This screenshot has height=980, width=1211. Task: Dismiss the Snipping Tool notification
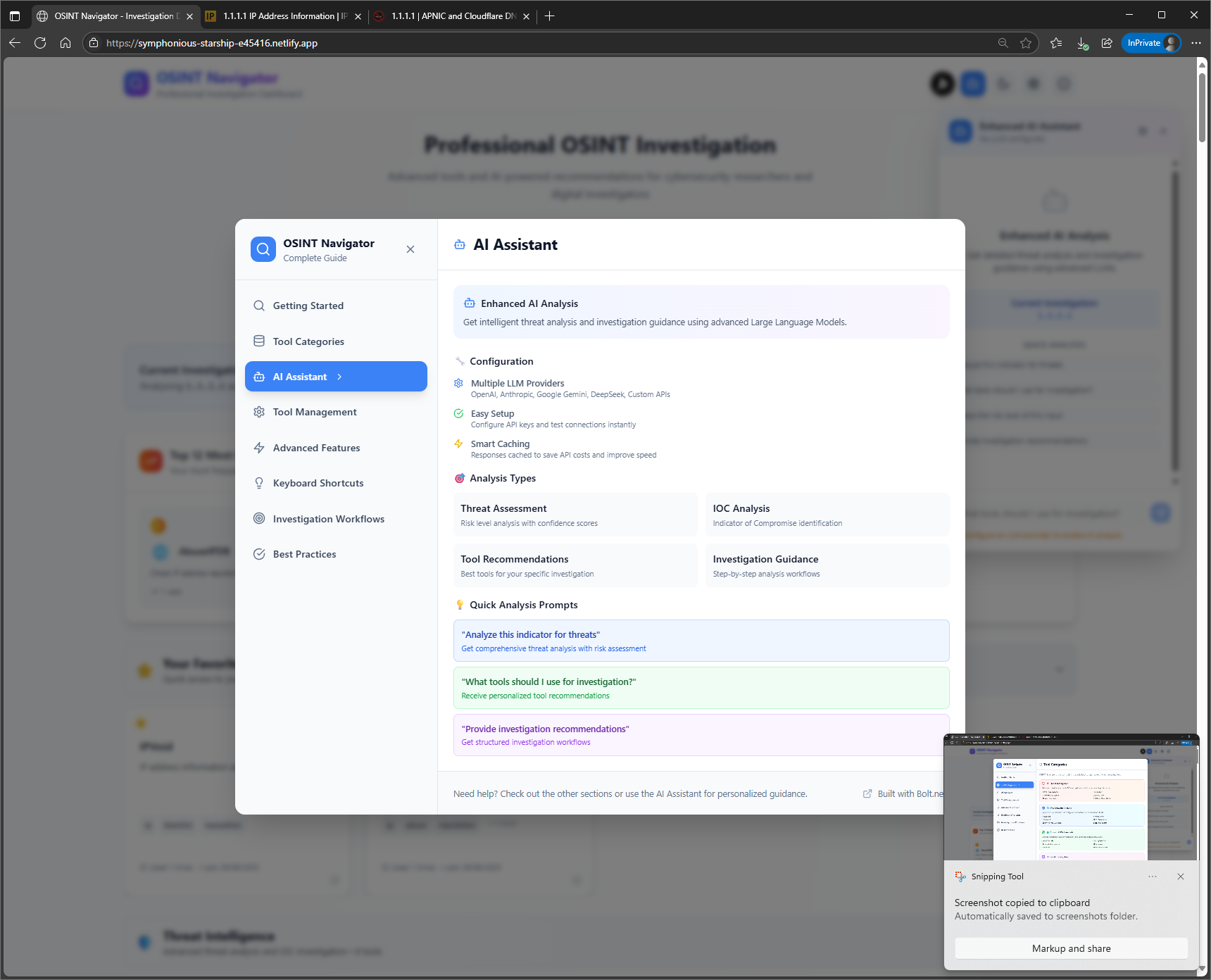(1181, 877)
